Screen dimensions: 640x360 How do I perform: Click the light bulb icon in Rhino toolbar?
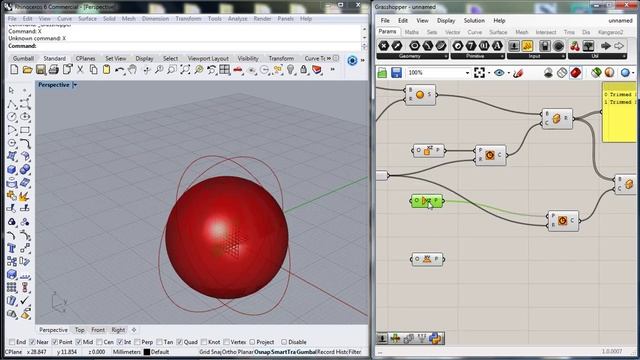tap(290, 70)
